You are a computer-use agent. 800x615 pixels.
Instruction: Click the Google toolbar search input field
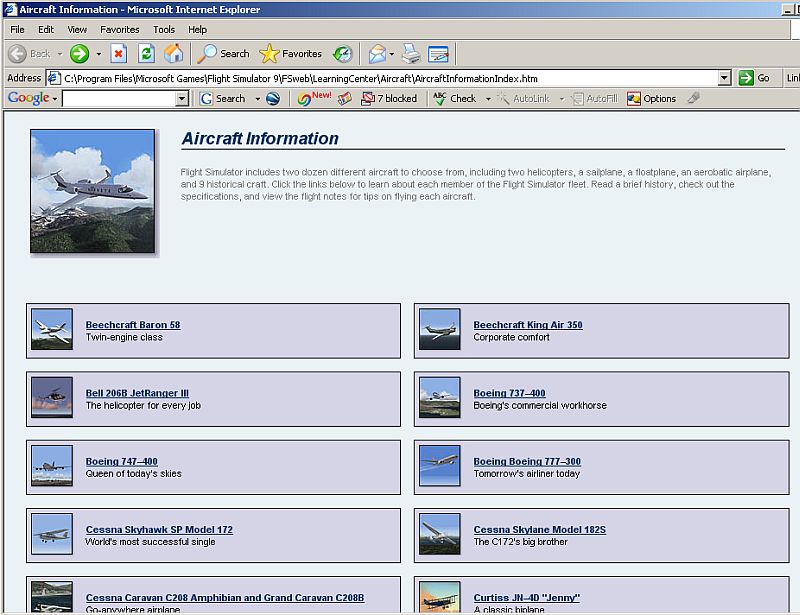(x=118, y=99)
